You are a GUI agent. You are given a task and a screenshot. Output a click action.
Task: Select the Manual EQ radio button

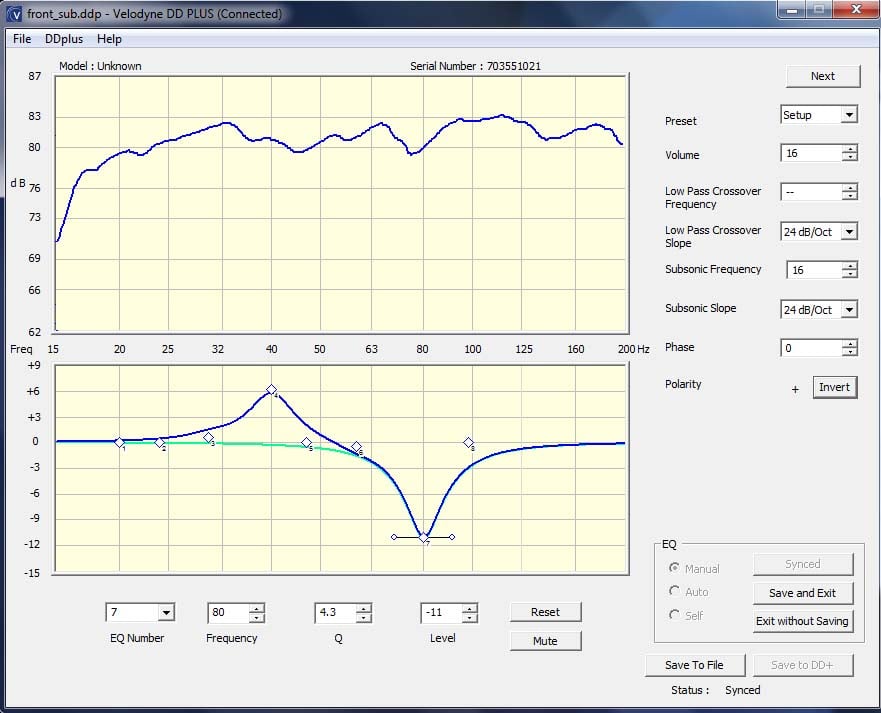(x=674, y=568)
